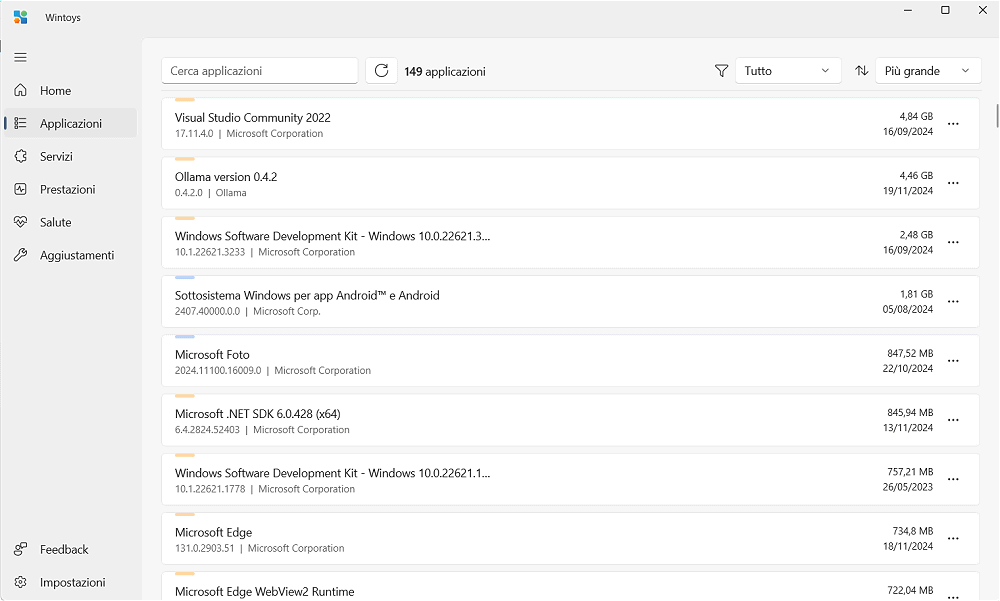Click the 149 applicazioni count label
Viewport: 1000px width, 601px height.
point(445,71)
